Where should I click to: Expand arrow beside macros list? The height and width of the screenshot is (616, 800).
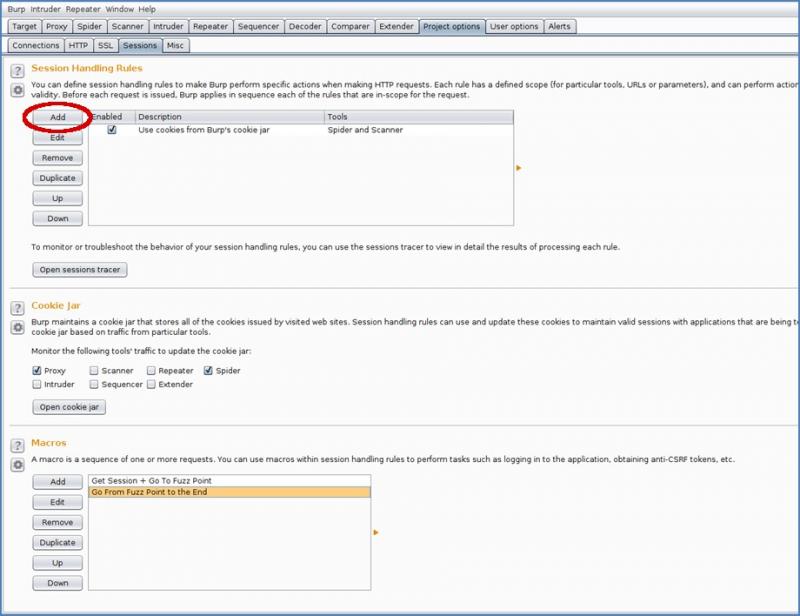376,532
